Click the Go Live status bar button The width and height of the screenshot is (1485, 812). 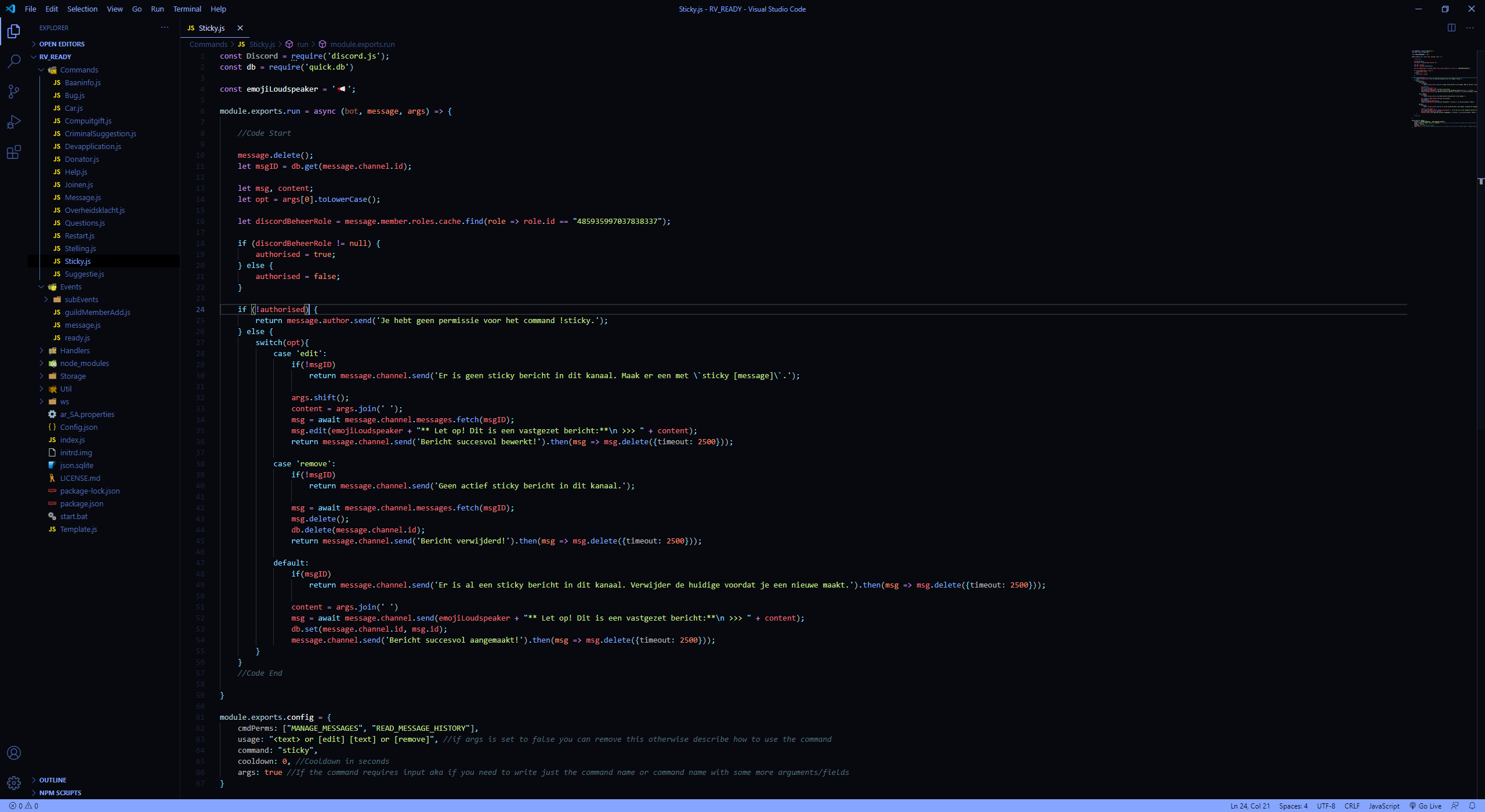(x=1425, y=806)
